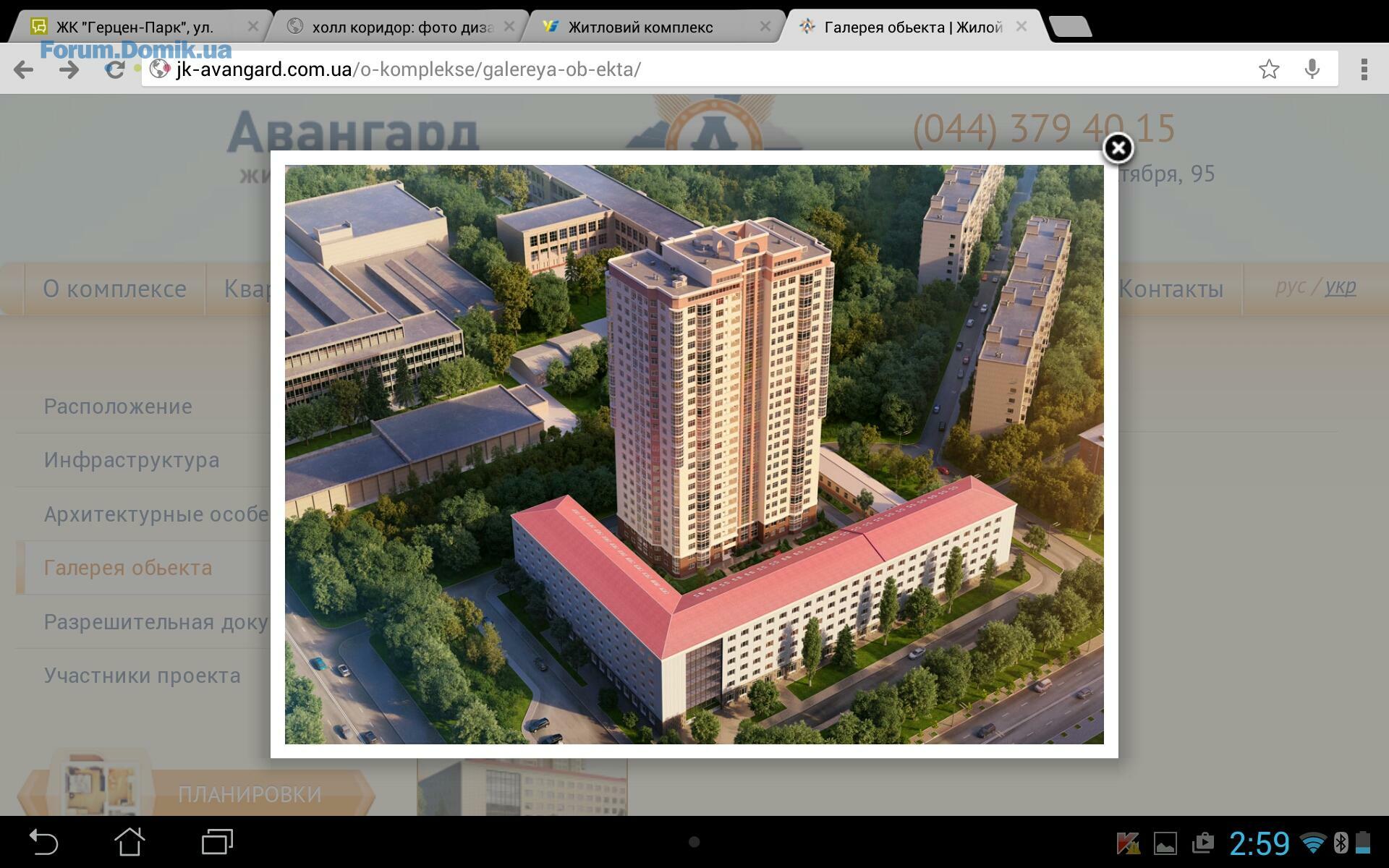Close the ЖК "Герцен-Парк" tab
Viewport: 1389px width, 868px height.
252,27
